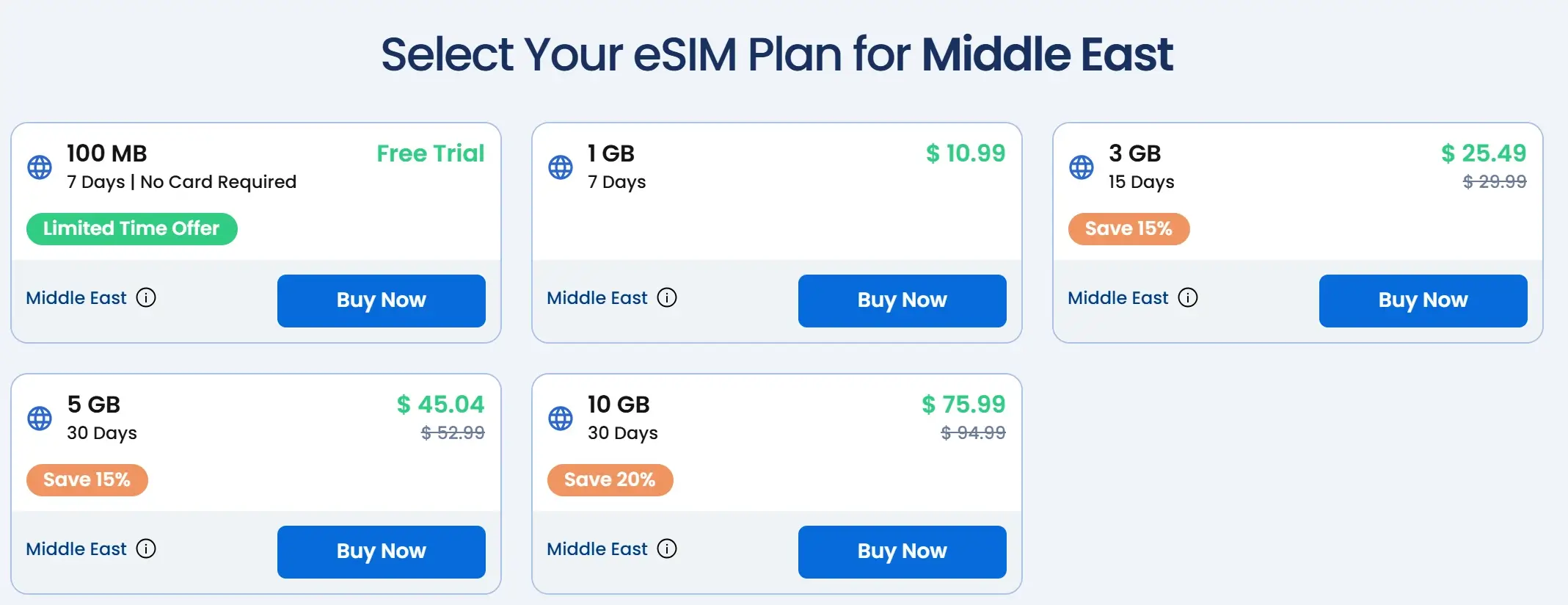The image size is (1568, 605).
Task: Click the Middle East link on the 5 GB plan
Action: pyautogui.click(x=76, y=549)
